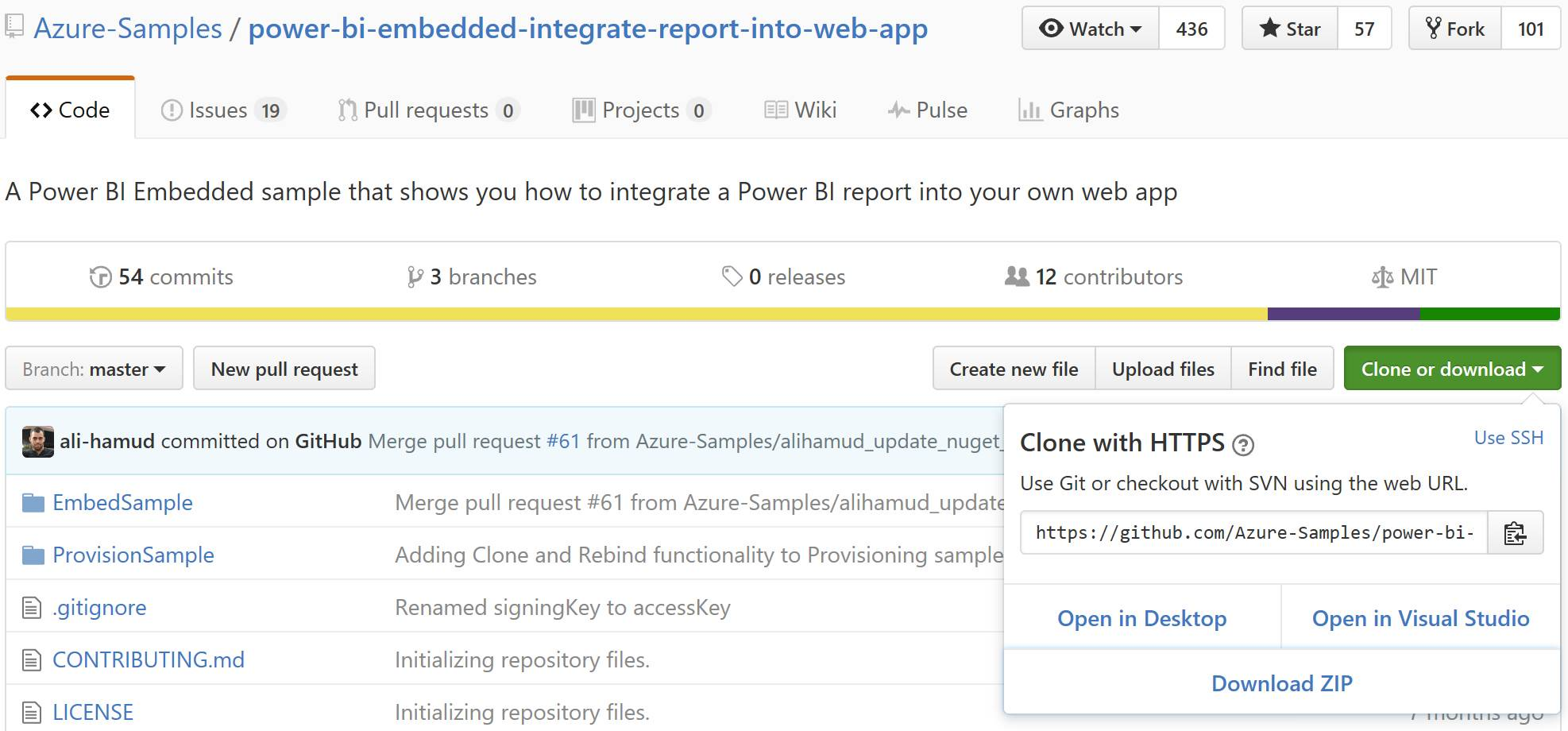Image resolution: width=1568 pixels, height=731 pixels.
Task: Open ali-hamud's profile link
Action: (107, 441)
